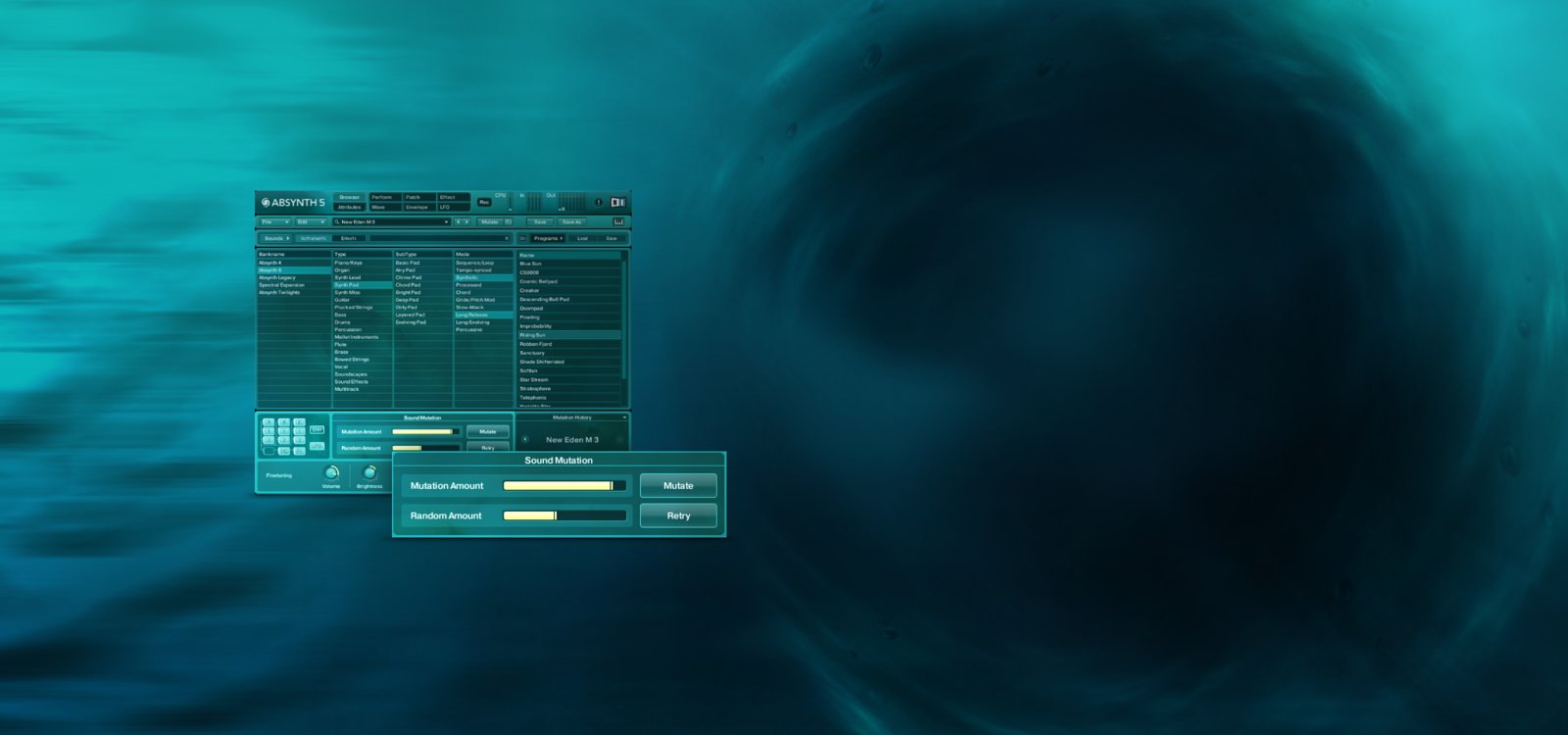Click the large Mutate button

(x=677, y=485)
